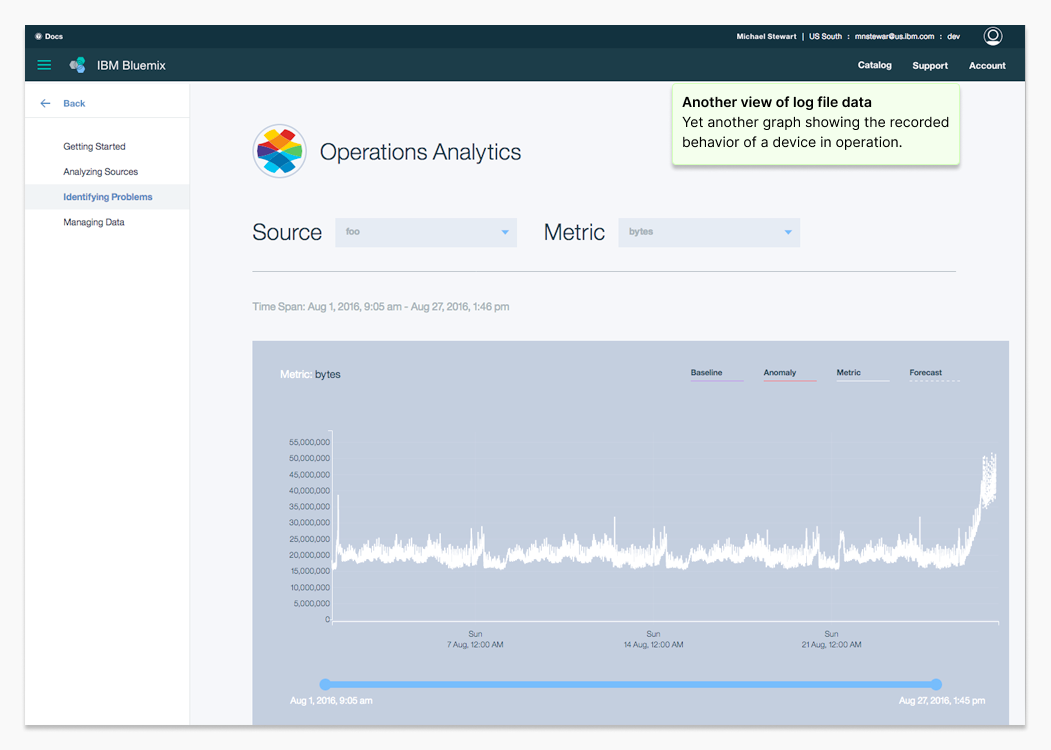Click the left time range slider handle
Image resolution: width=1051 pixels, height=750 pixels.
point(325,684)
